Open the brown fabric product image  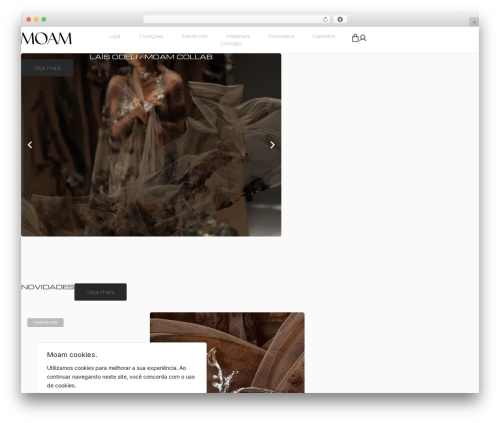coord(227,352)
